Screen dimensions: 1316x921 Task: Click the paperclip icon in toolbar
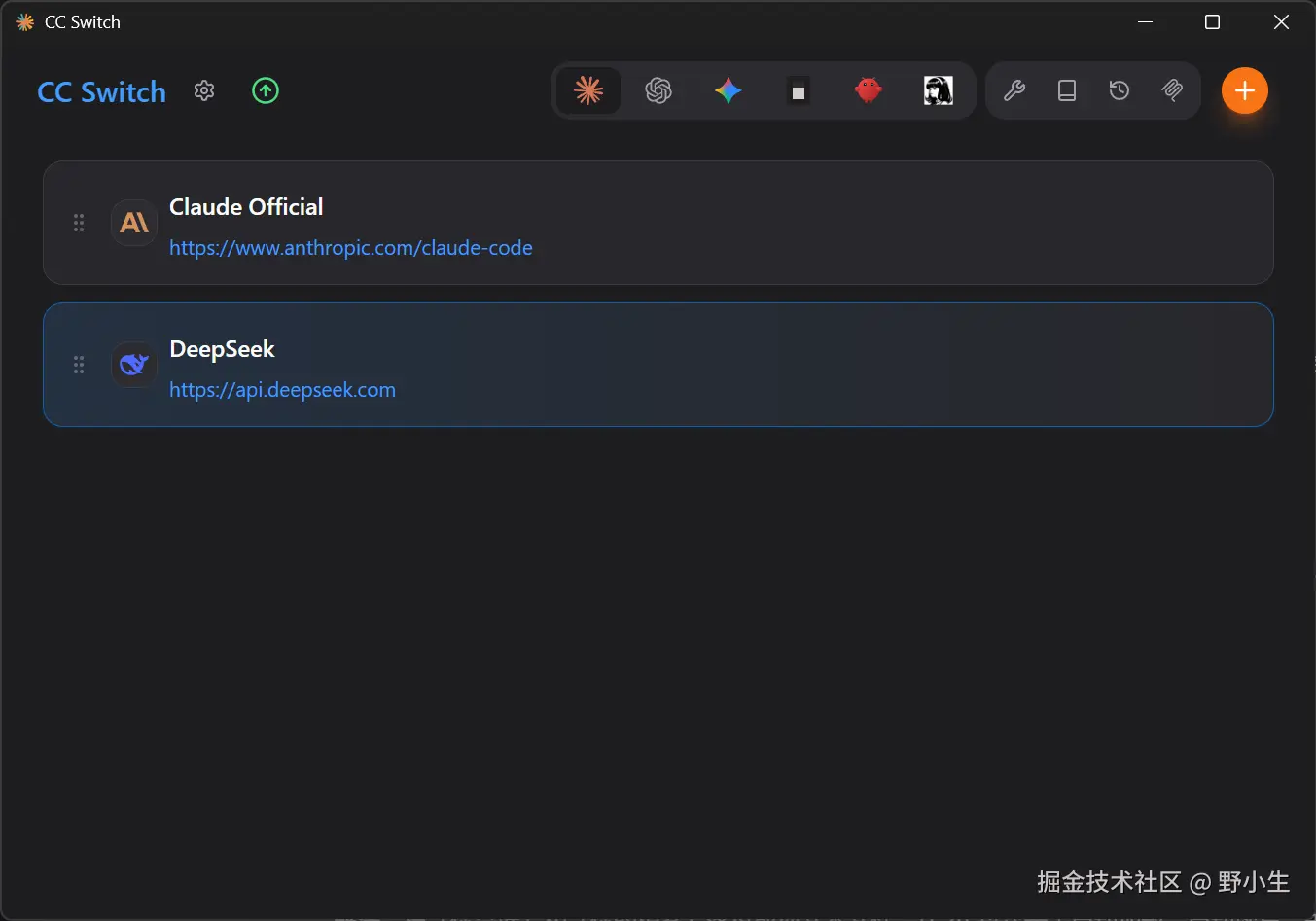click(1172, 90)
